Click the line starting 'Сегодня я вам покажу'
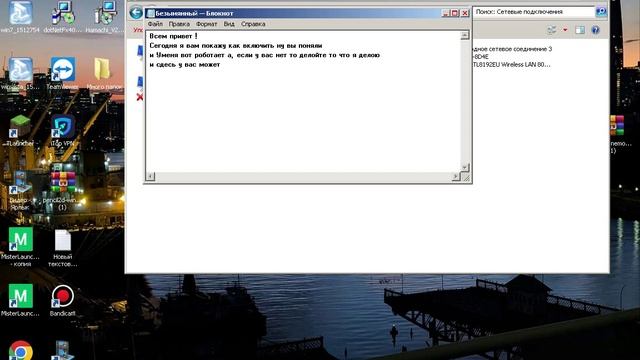The width and height of the screenshot is (640, 360). click(x=236, y=46)
